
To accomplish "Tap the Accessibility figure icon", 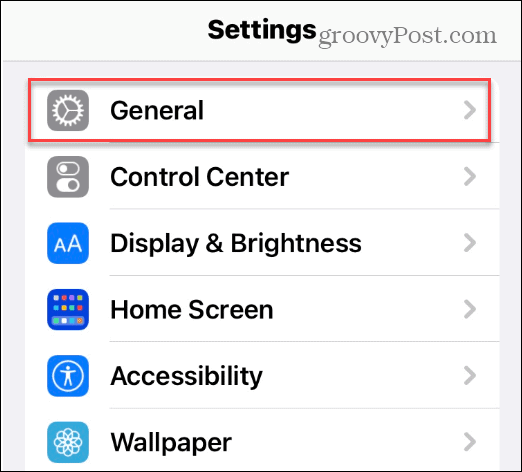I will point(68,376).
